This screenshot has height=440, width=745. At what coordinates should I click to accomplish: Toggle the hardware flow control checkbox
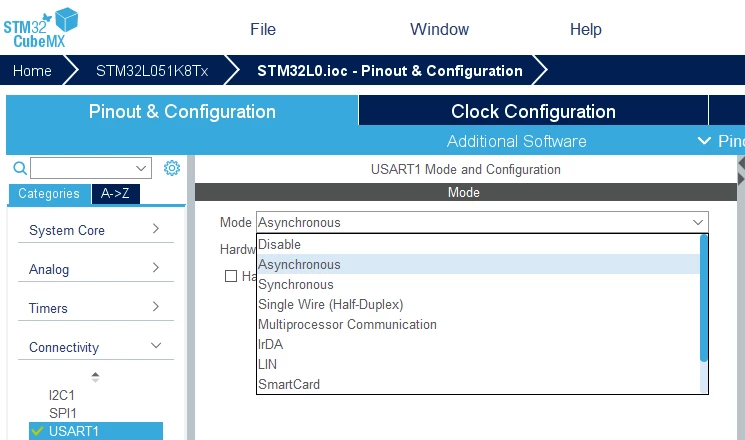tap(231, 276)
